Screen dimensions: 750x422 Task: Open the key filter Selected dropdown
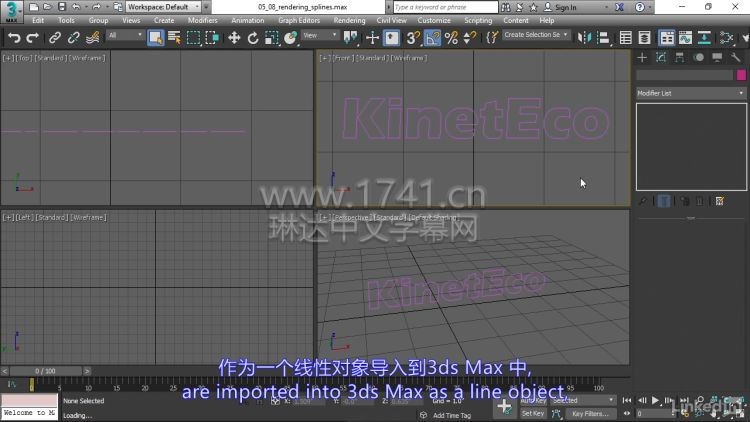point(583,400)
